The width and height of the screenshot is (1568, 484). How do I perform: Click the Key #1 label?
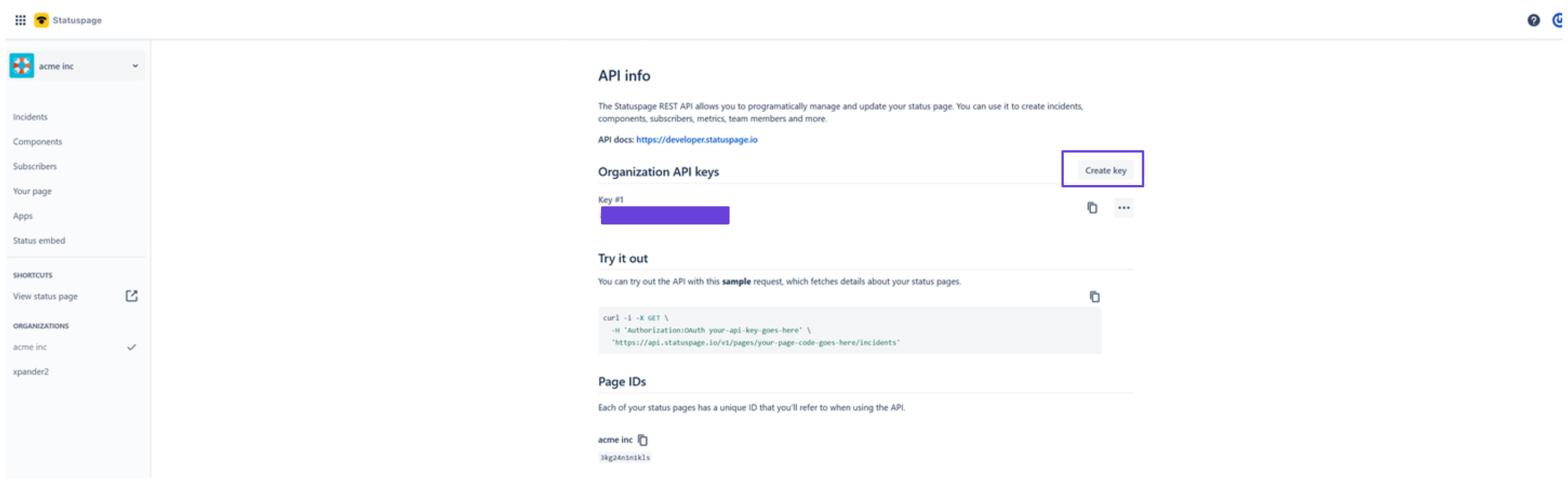pos(611,199)
